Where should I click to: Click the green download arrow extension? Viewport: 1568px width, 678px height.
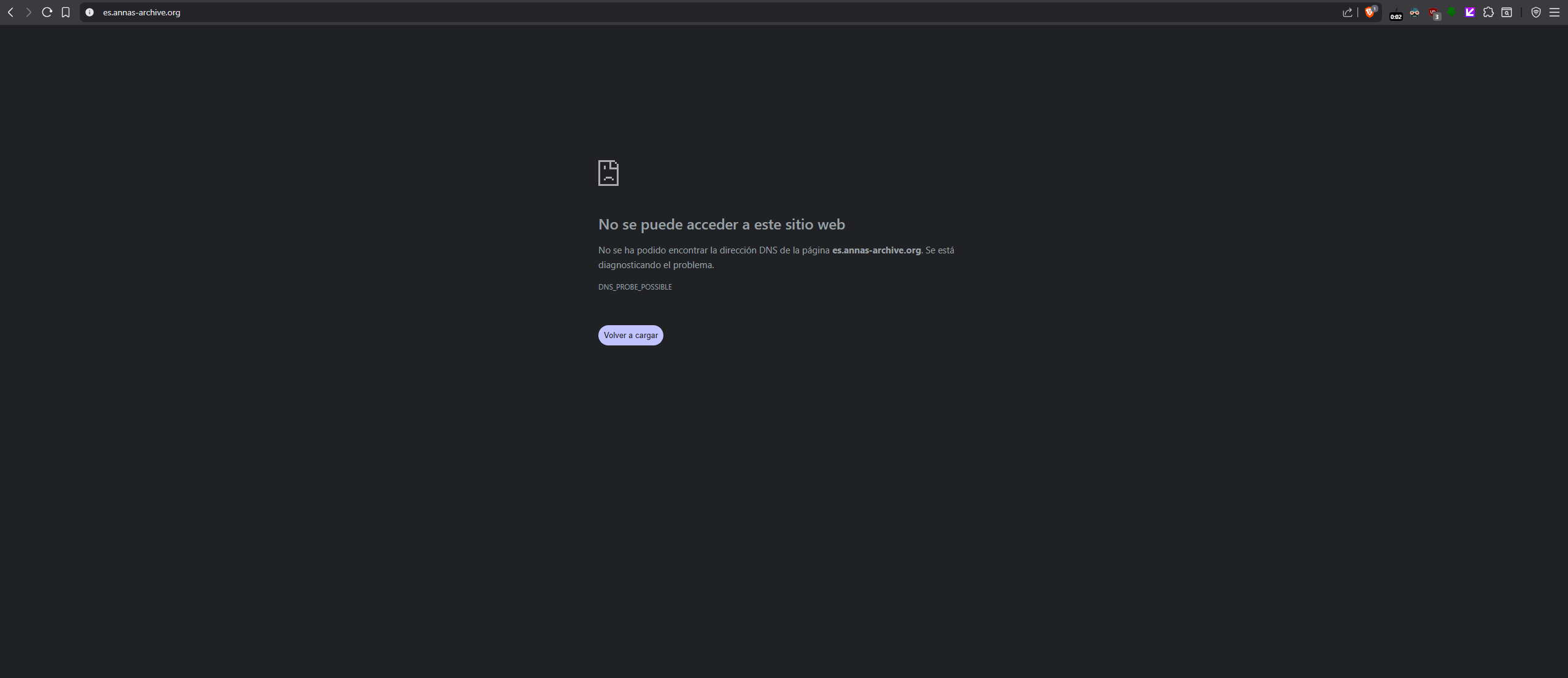pyautogui.click(x=1451, y=12)
